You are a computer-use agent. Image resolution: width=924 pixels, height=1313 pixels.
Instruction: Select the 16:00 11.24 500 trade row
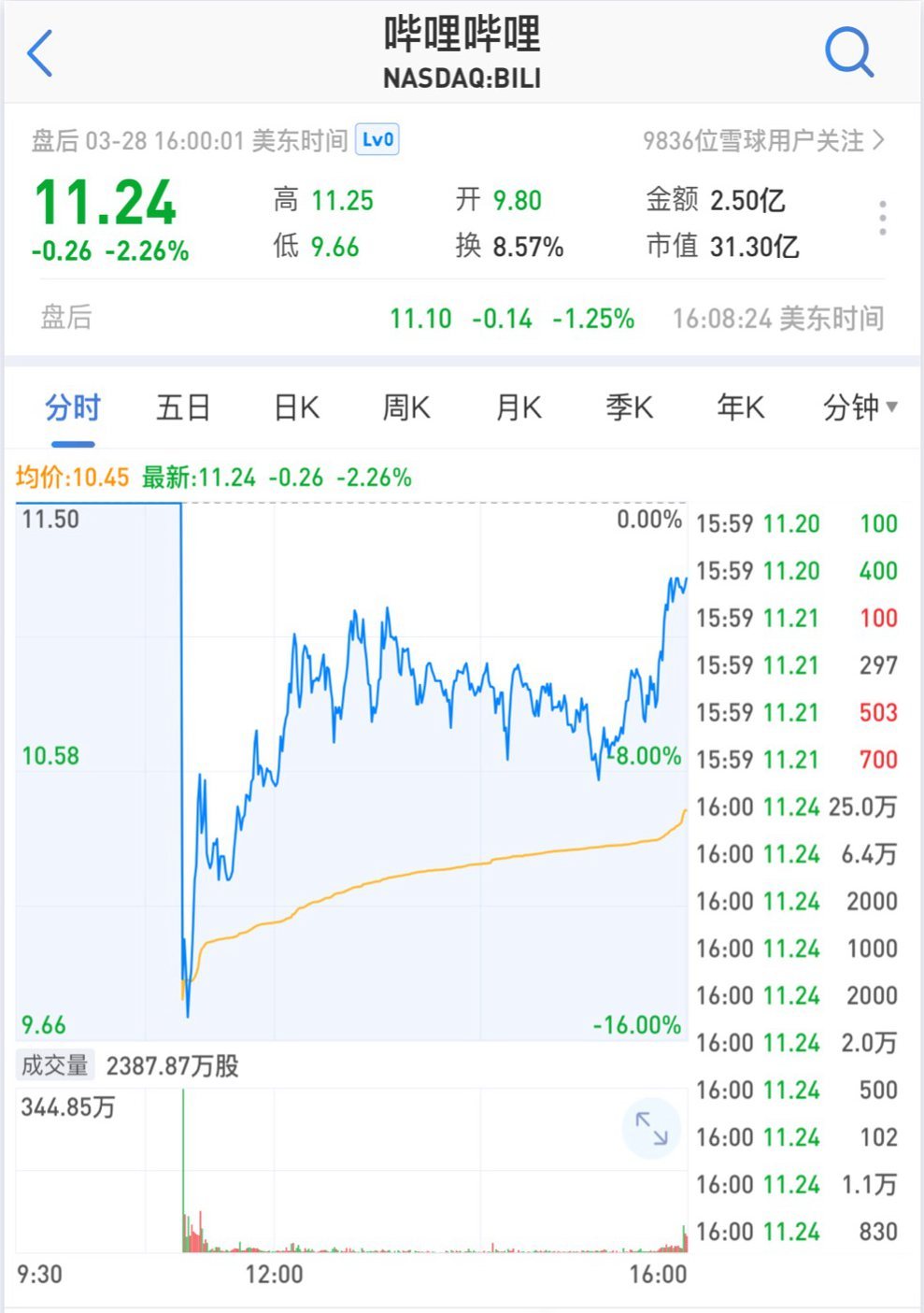pyautogui.click(x=797, y=1090)
